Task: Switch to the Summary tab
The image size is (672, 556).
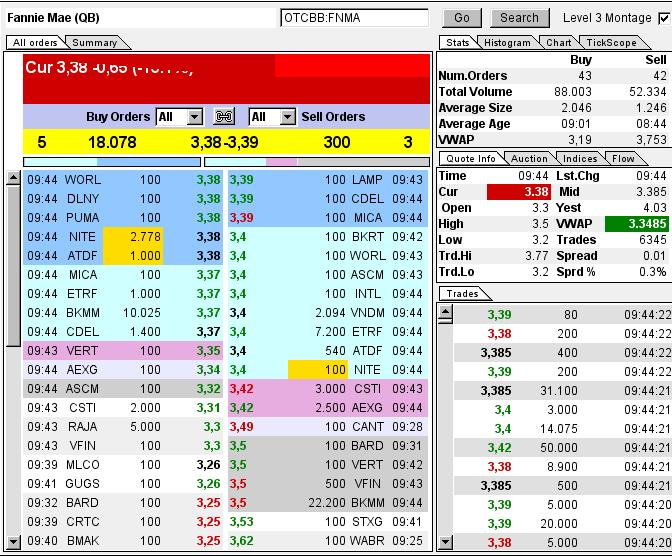Action: tap(95, 42)
